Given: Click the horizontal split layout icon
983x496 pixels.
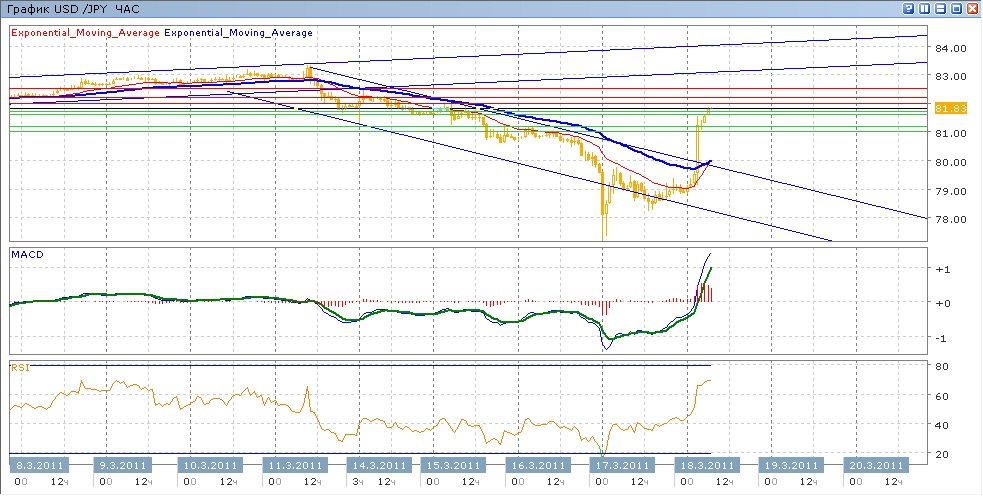Looking at the screenshot, I should [941, 8].
